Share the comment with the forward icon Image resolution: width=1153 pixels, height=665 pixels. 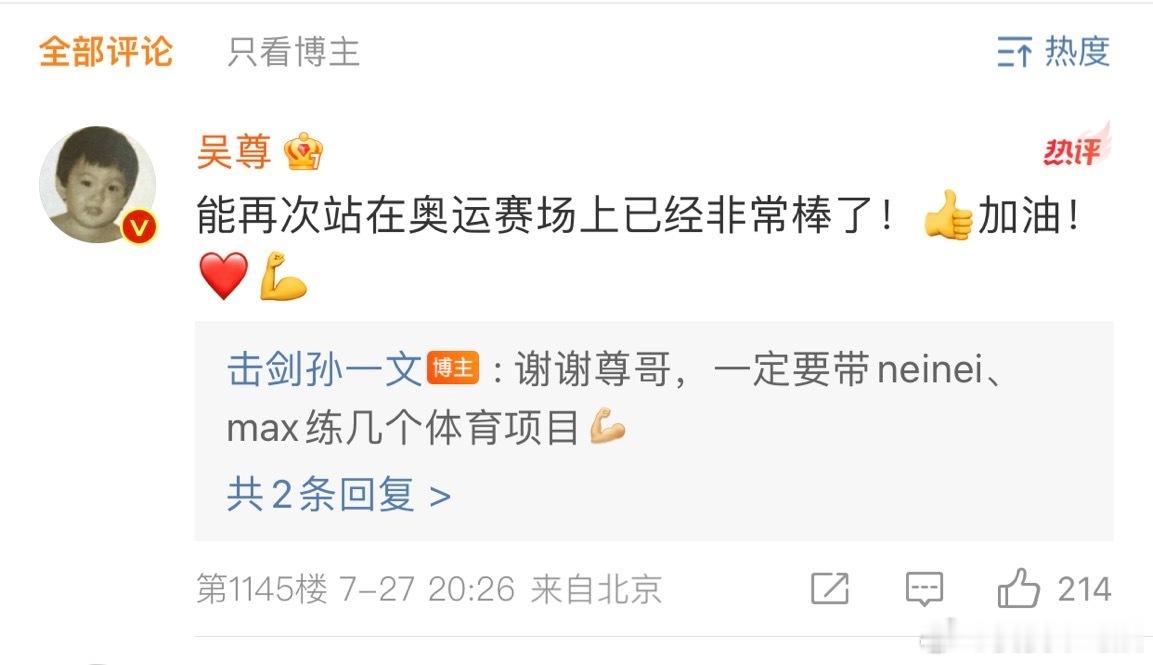click(829, 588)
